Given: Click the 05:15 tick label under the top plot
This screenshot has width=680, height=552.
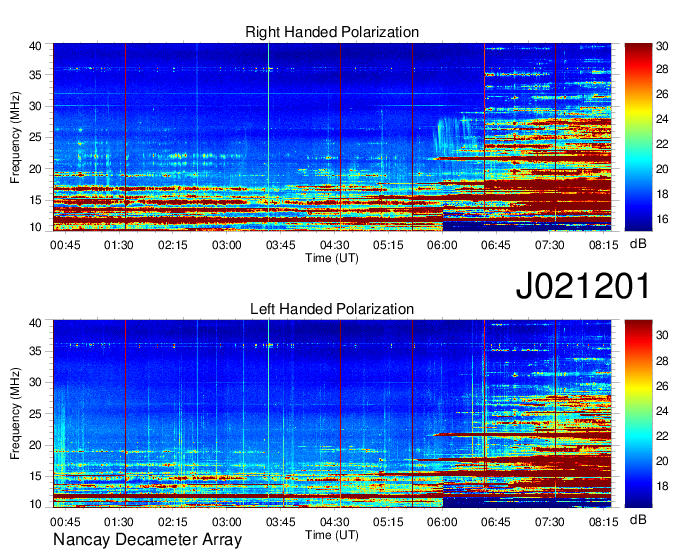Looking at the screenshot, I should coord(388,245).
